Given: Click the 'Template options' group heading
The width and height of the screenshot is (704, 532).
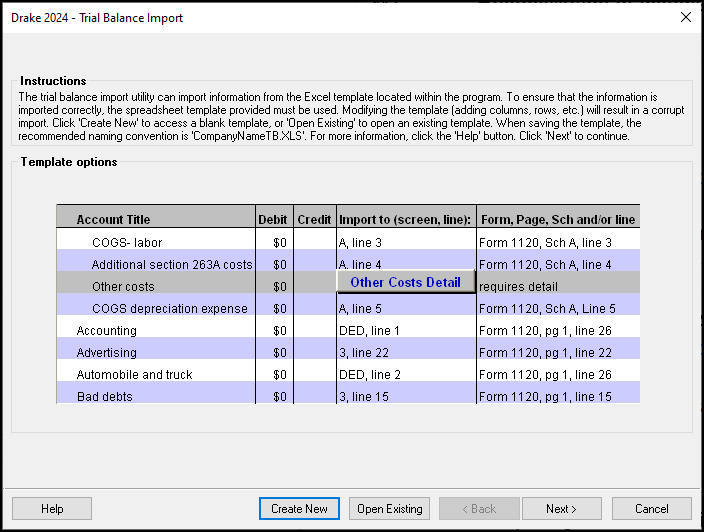Looking at the screenshot, I should tap(69, 162).
